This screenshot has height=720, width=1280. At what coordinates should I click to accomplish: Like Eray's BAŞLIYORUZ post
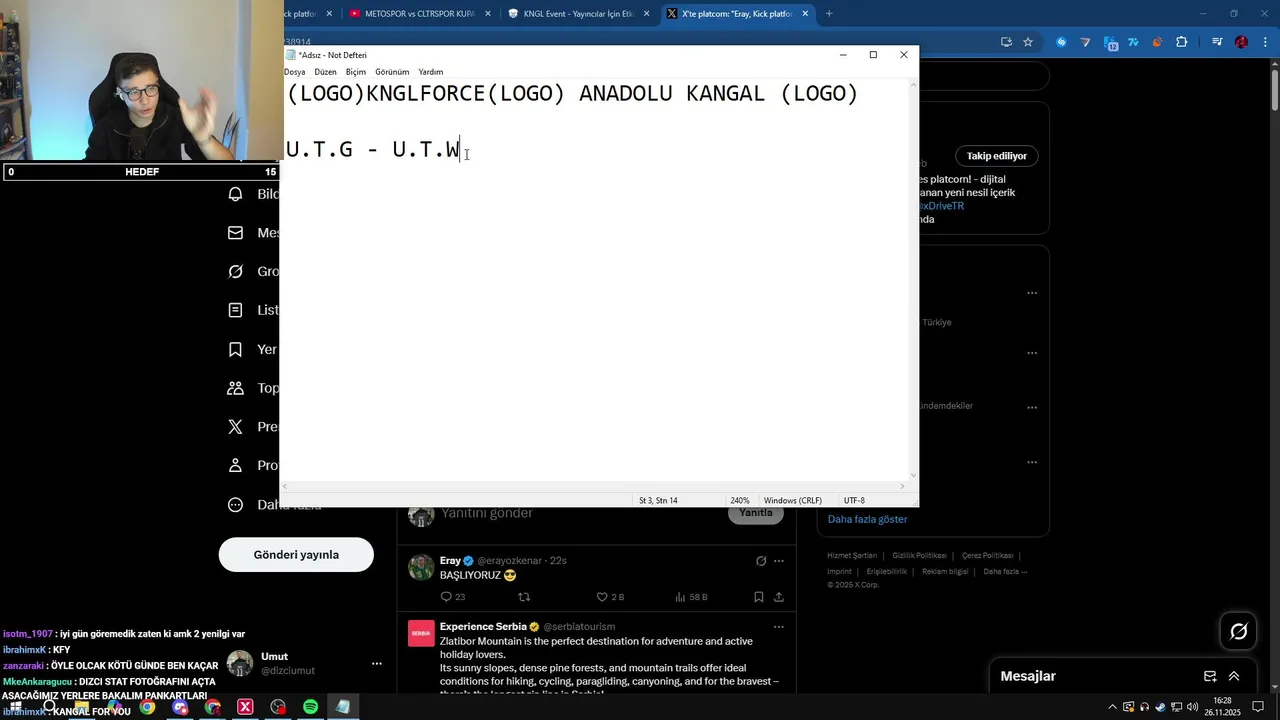coord(602,597)
